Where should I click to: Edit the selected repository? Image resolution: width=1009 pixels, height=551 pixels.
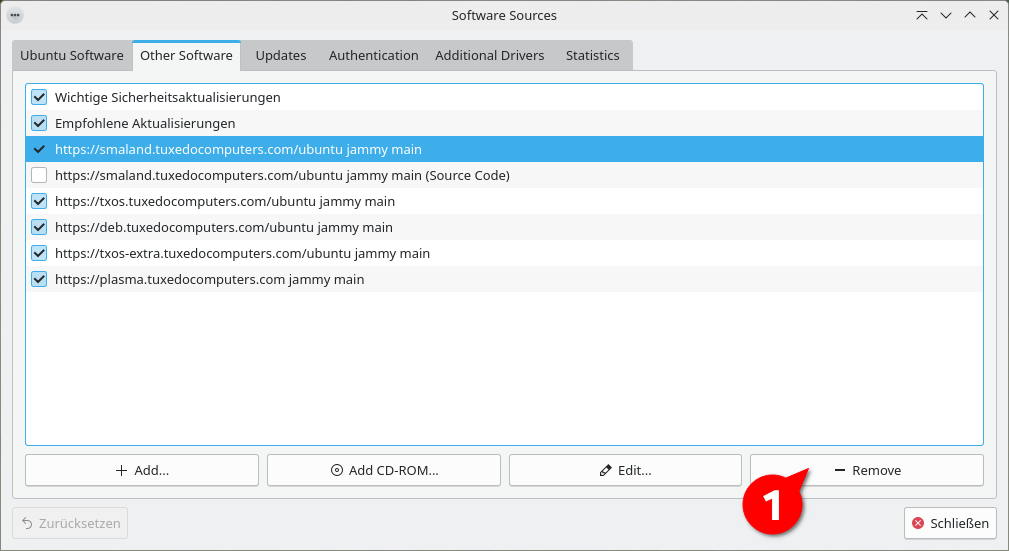point(625,471)
